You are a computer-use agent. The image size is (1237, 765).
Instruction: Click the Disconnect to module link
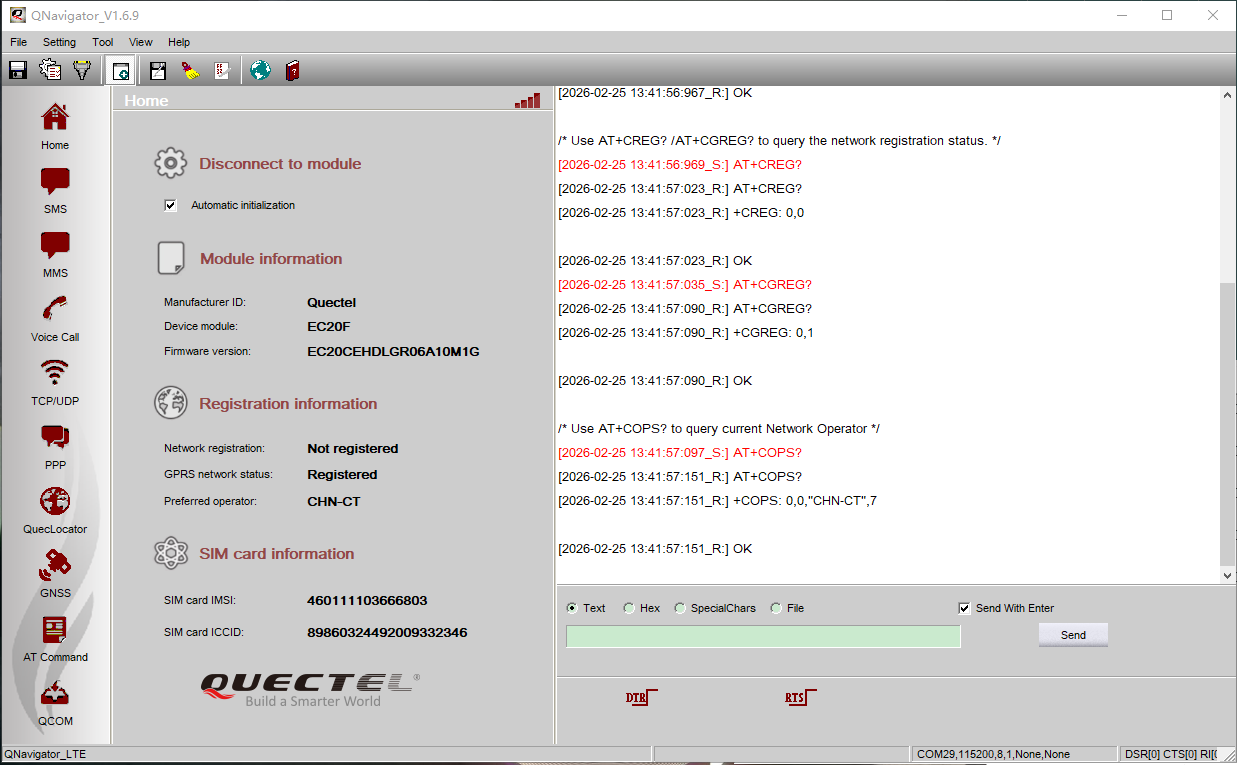point(280,163)
